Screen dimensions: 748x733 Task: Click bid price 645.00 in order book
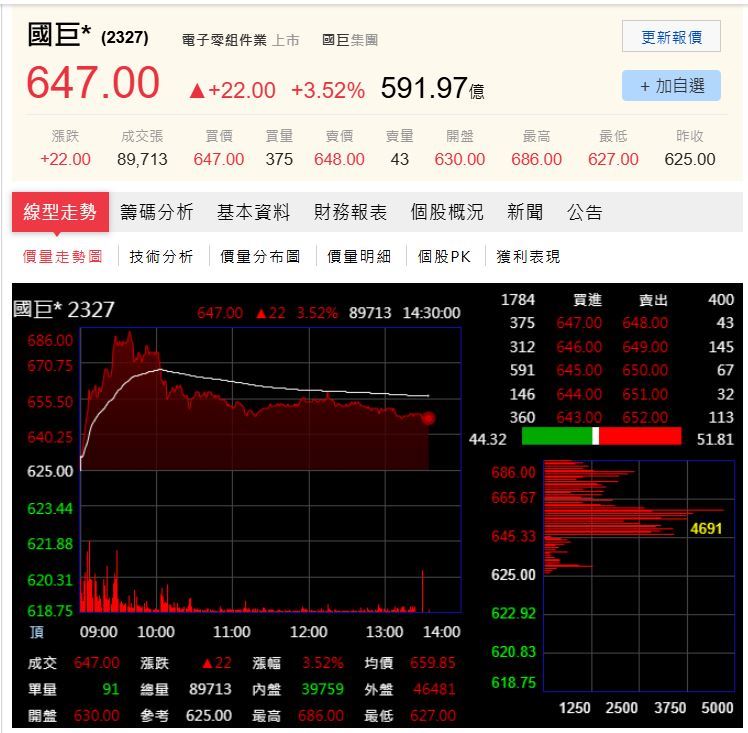579,370
